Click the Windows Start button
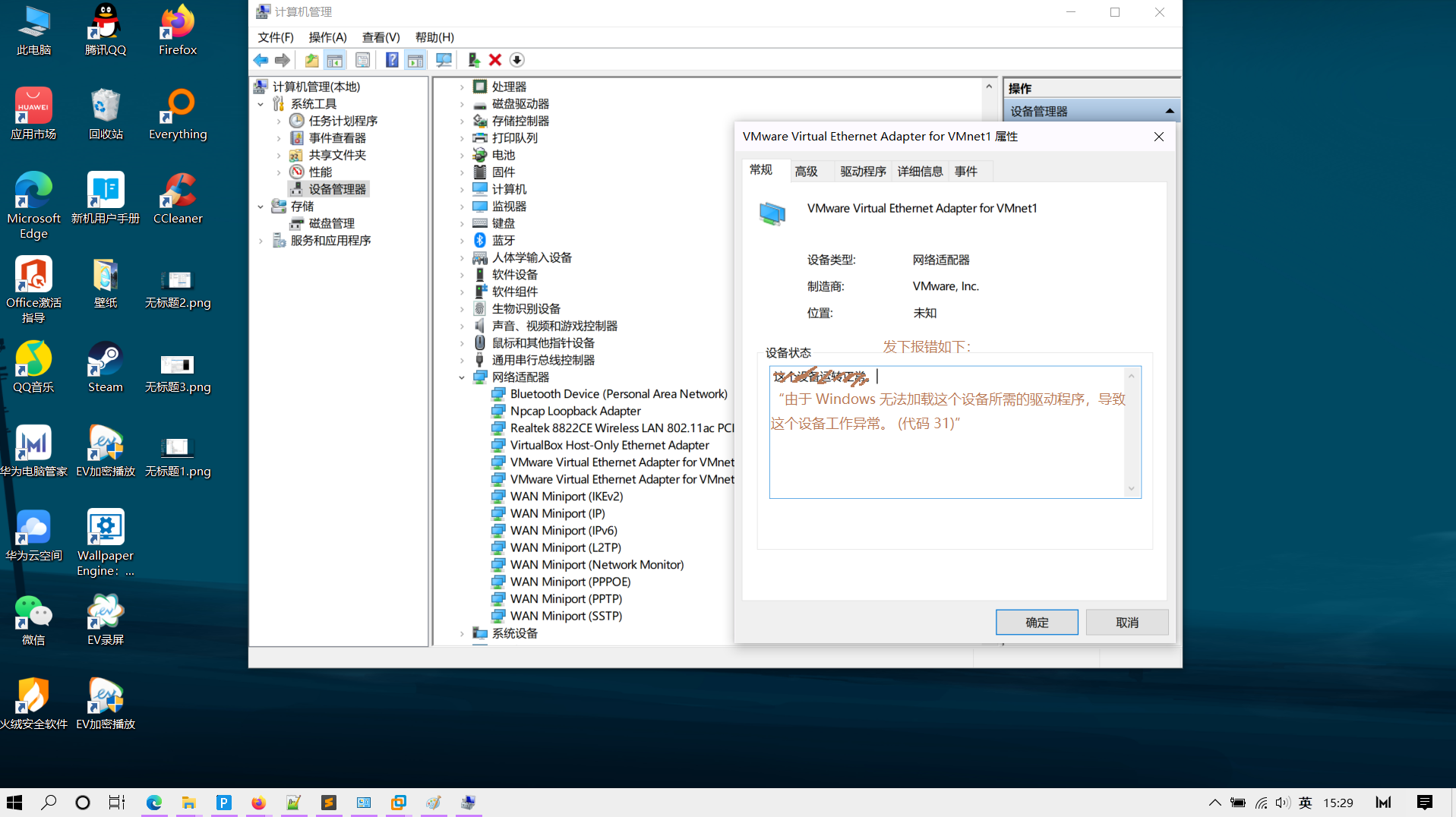Image resolution: width=1456 pixels, height=817 pixels. [14, 803]
